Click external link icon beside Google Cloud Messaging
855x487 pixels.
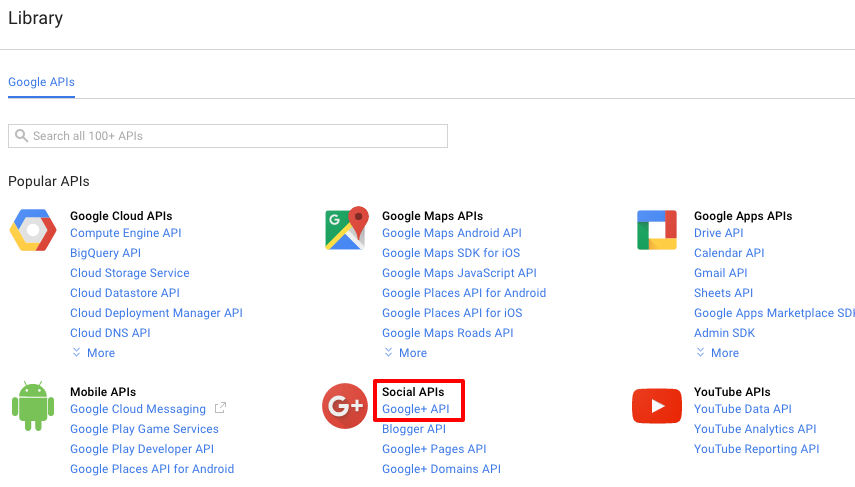220,409
